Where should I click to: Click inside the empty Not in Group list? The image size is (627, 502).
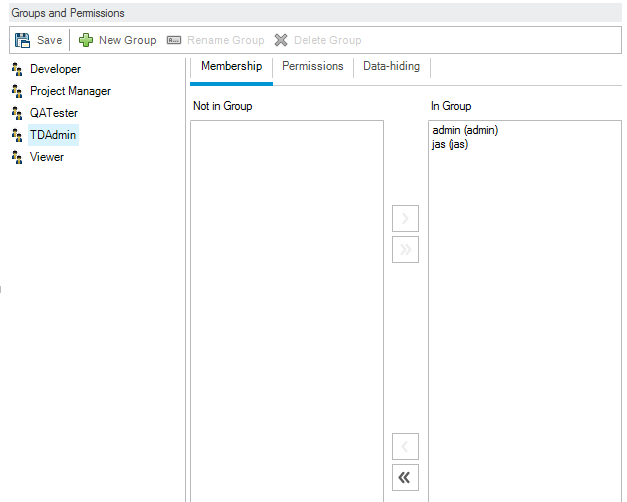(x=286, y=300)
